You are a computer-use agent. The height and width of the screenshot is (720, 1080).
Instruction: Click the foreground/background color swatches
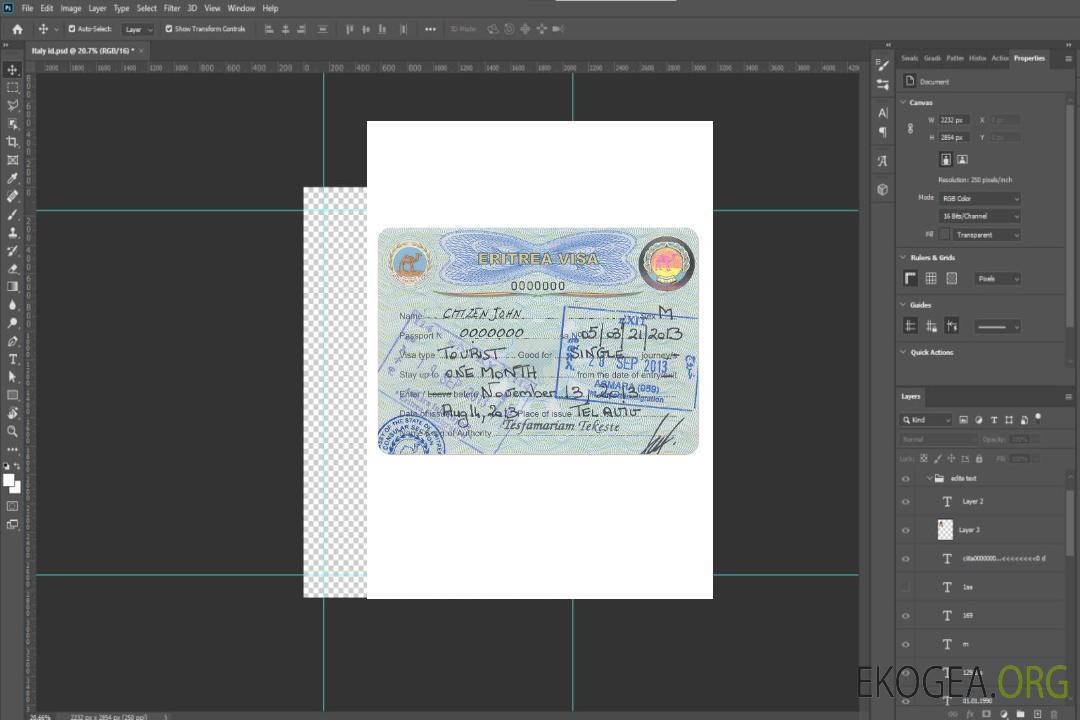12,483
